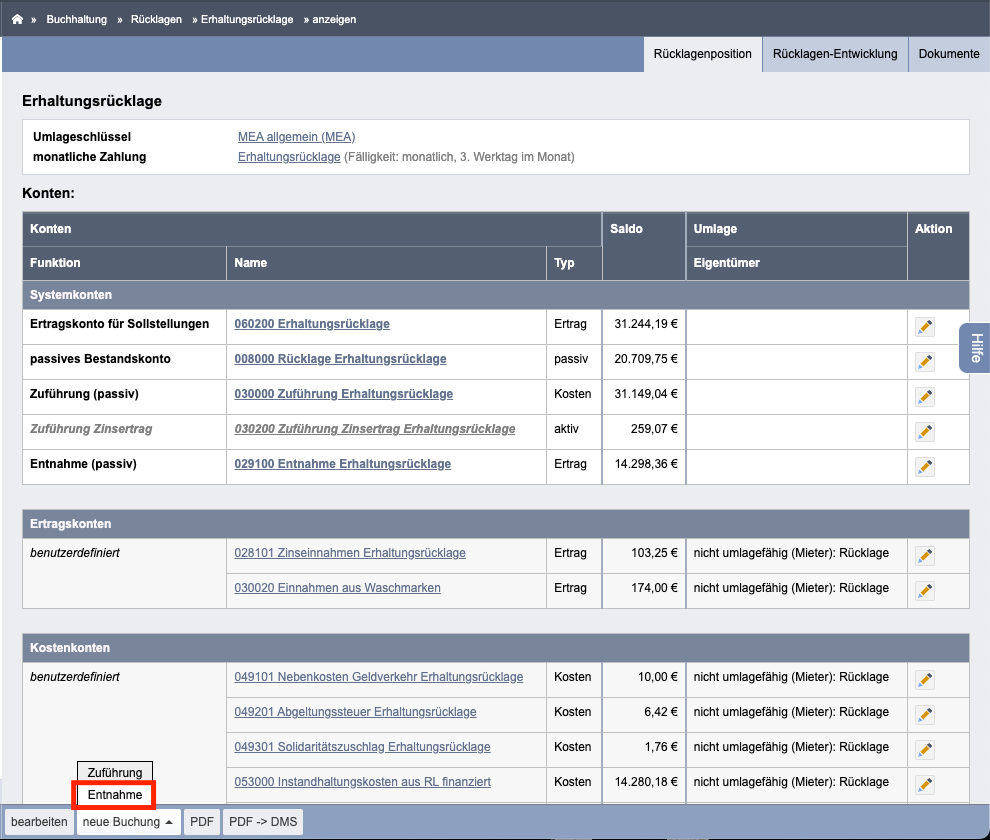Navigate to Rücklagen in the breadcrumb
Viewport: 990px width, 840px height.
156,20
